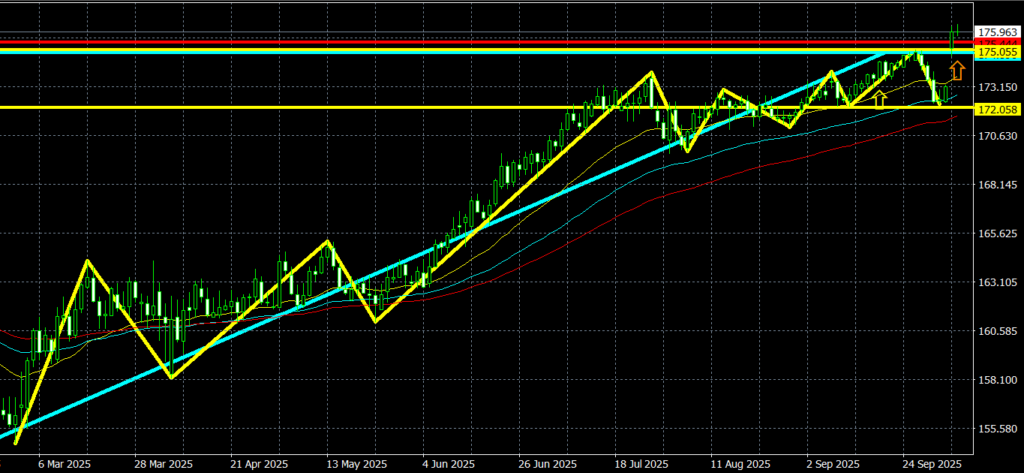
Task: Select the yellow up arrow above the 172.058 line
Action: click(x=880, y=98)
